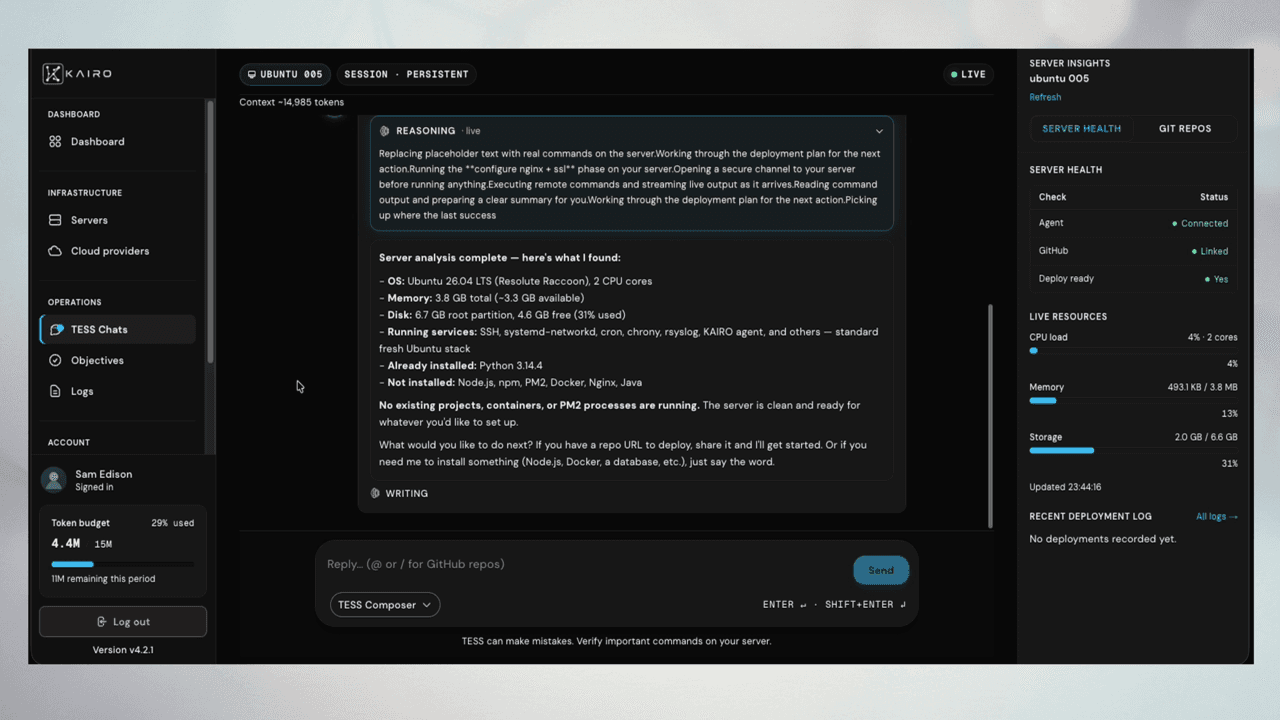Click the Cloud providers cloud icon
1280x720 pixels.
click(55, 251)
